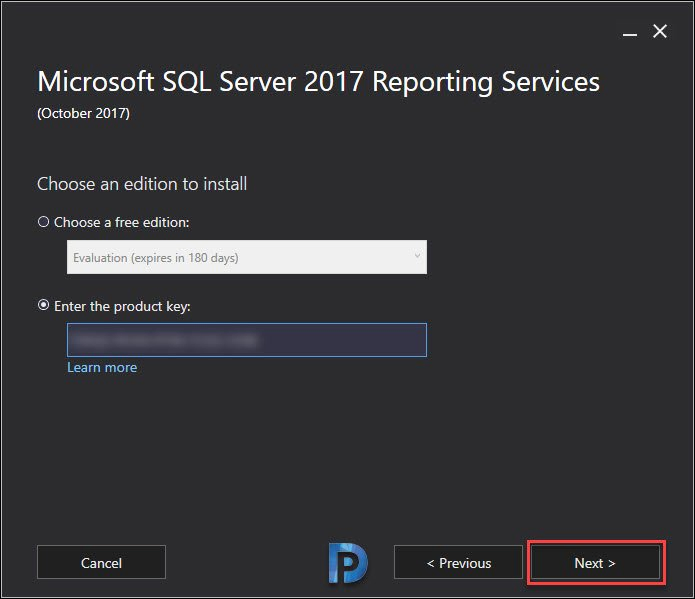Click the 'Choose a free edition:' label text
The image size is (695, 599).
tap(121, 222)
